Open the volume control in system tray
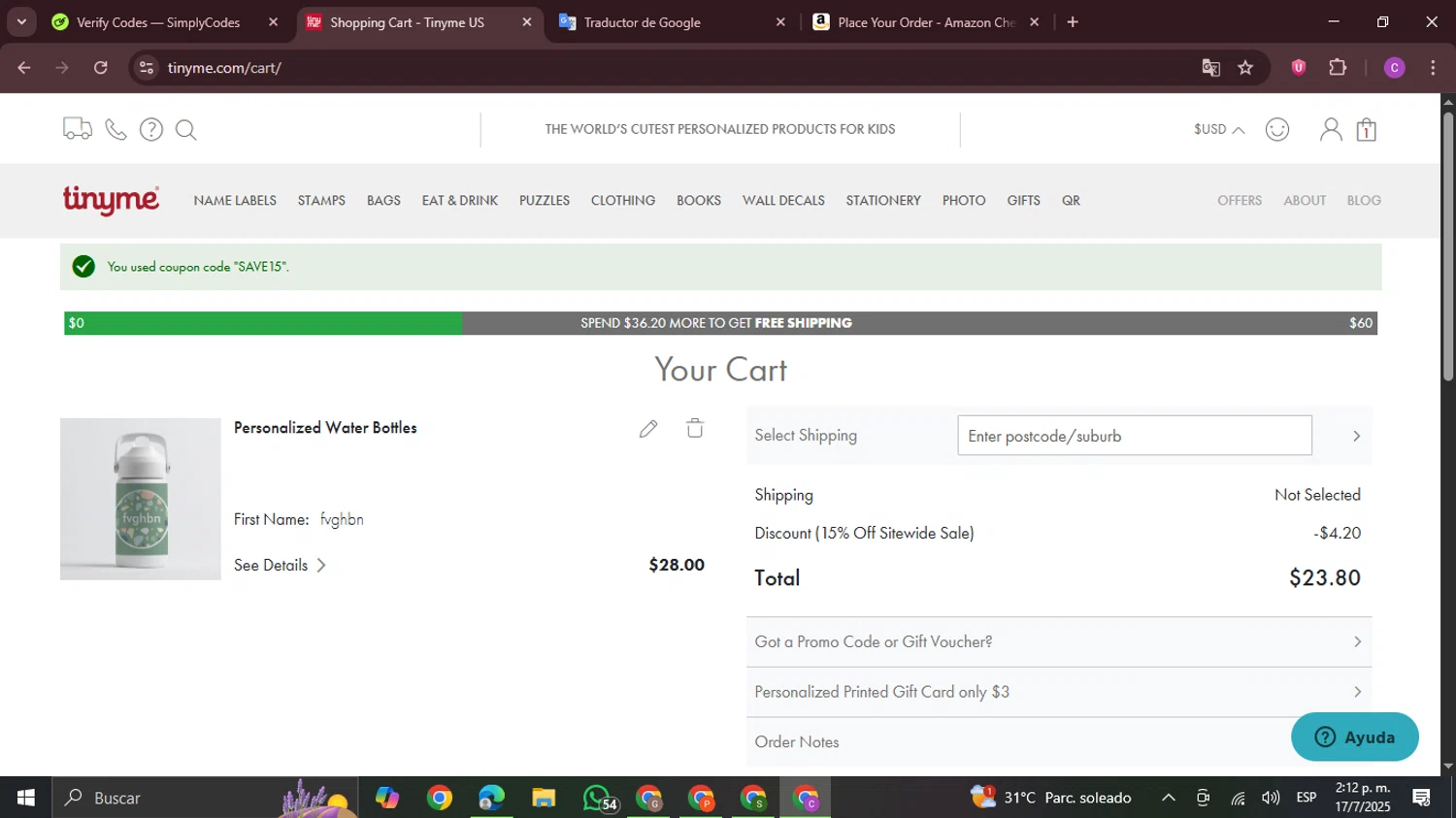 coord(1271,798)
